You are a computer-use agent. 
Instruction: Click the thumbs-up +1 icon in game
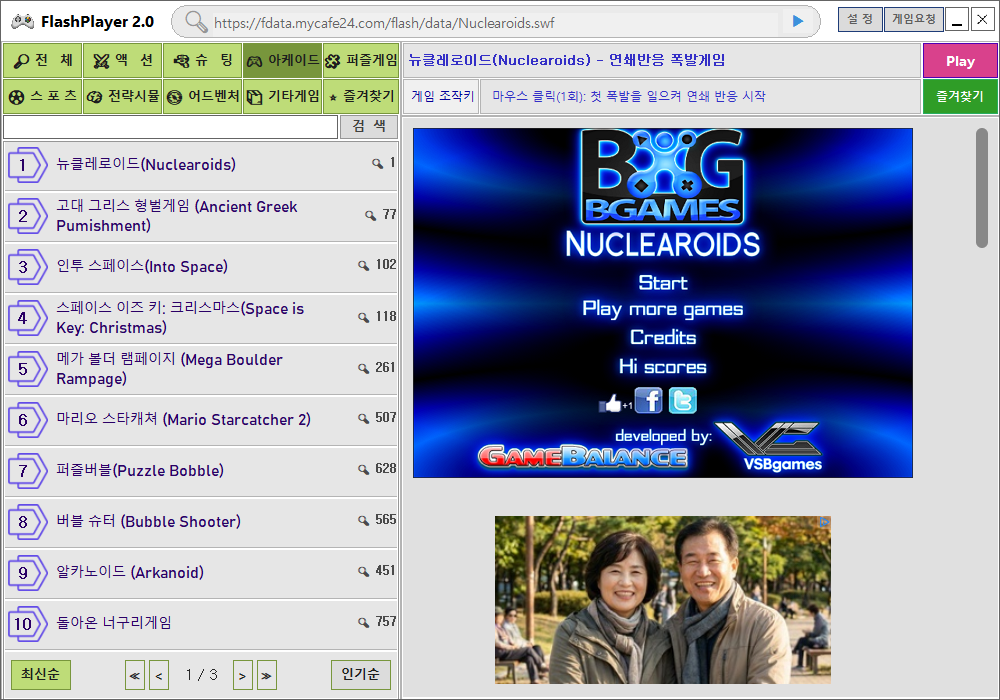[x=615, y=403]
